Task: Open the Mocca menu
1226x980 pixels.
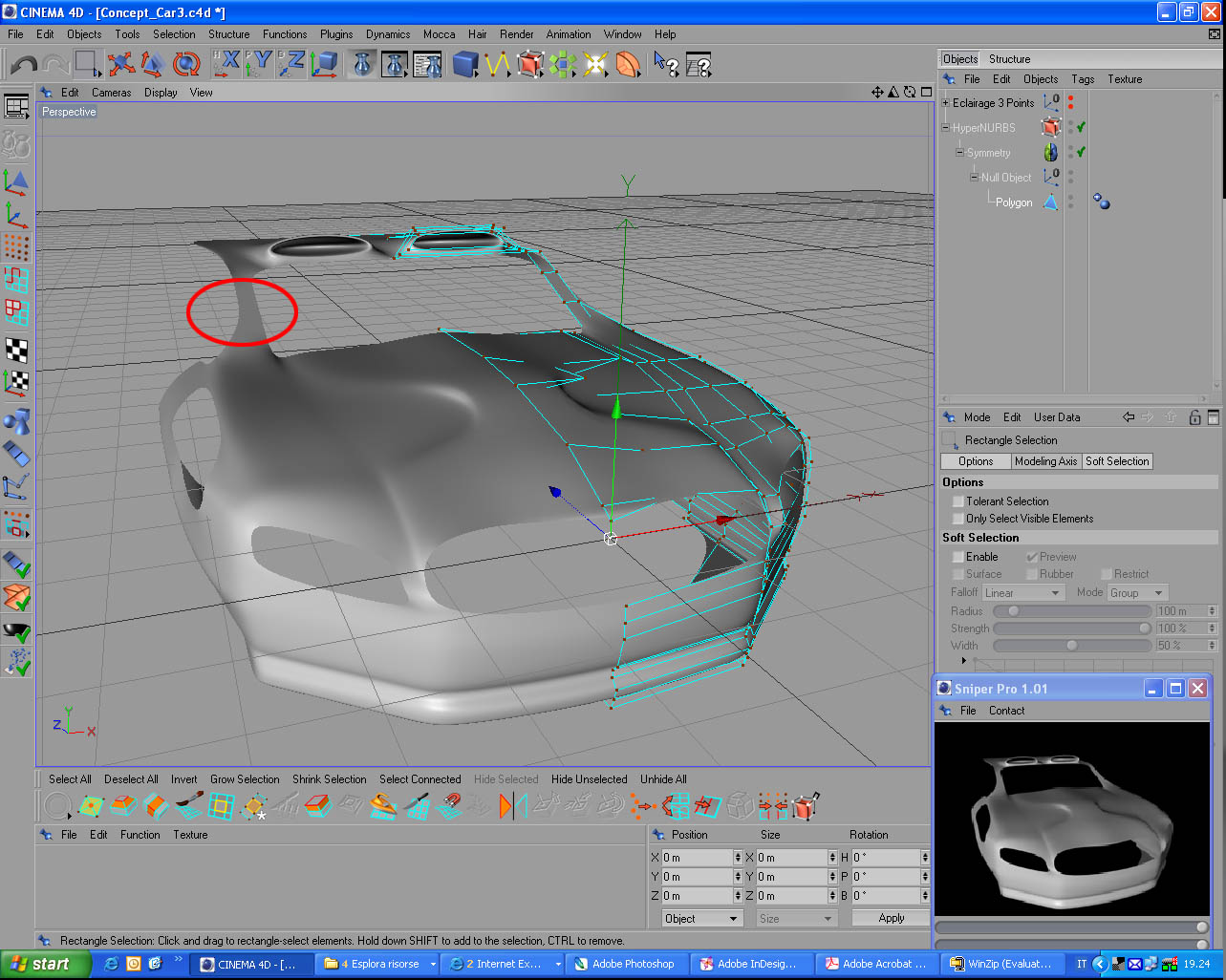Action: click(x=439, y=33)
